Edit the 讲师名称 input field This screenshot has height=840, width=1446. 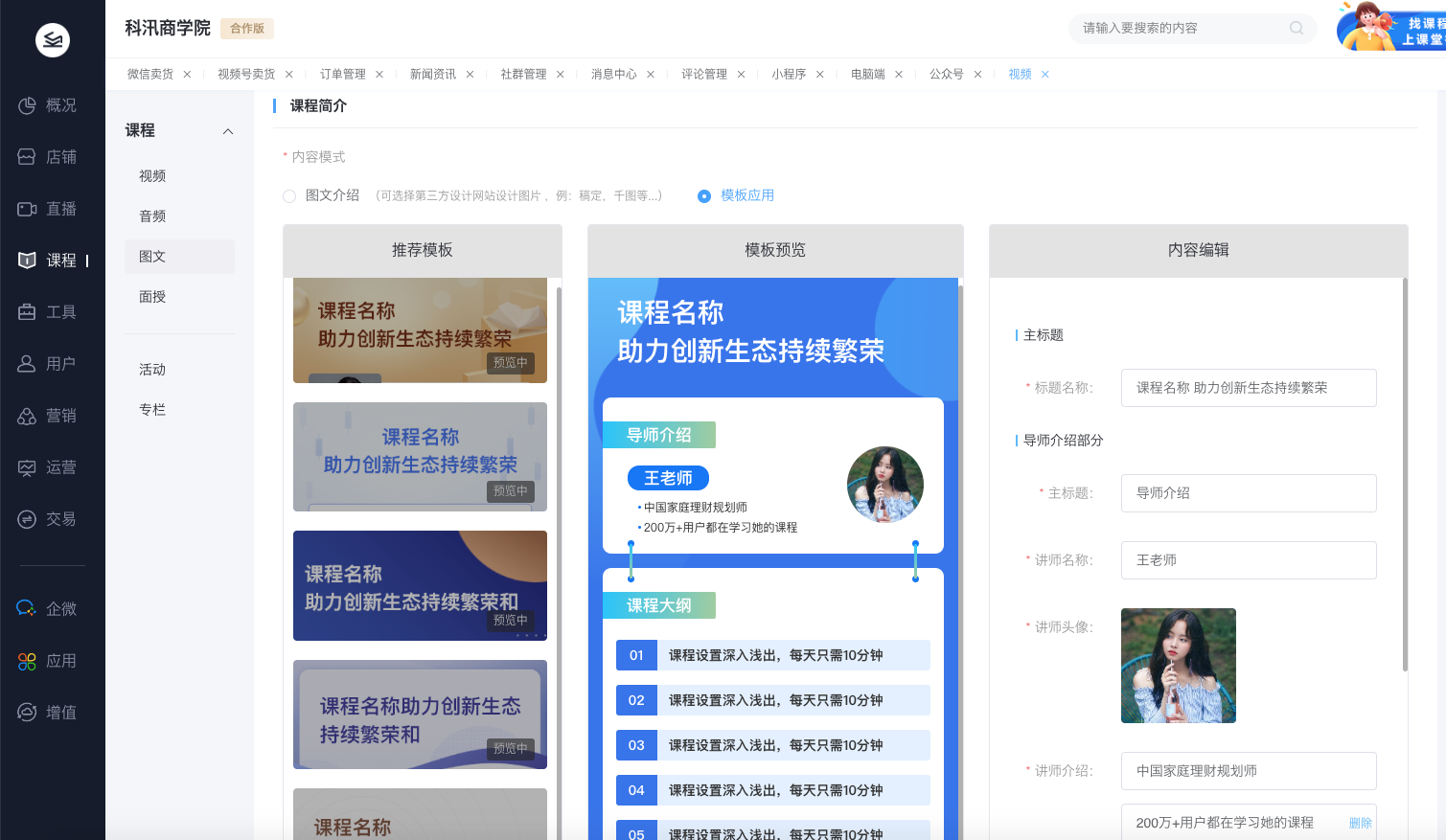tap(1249, 560)
